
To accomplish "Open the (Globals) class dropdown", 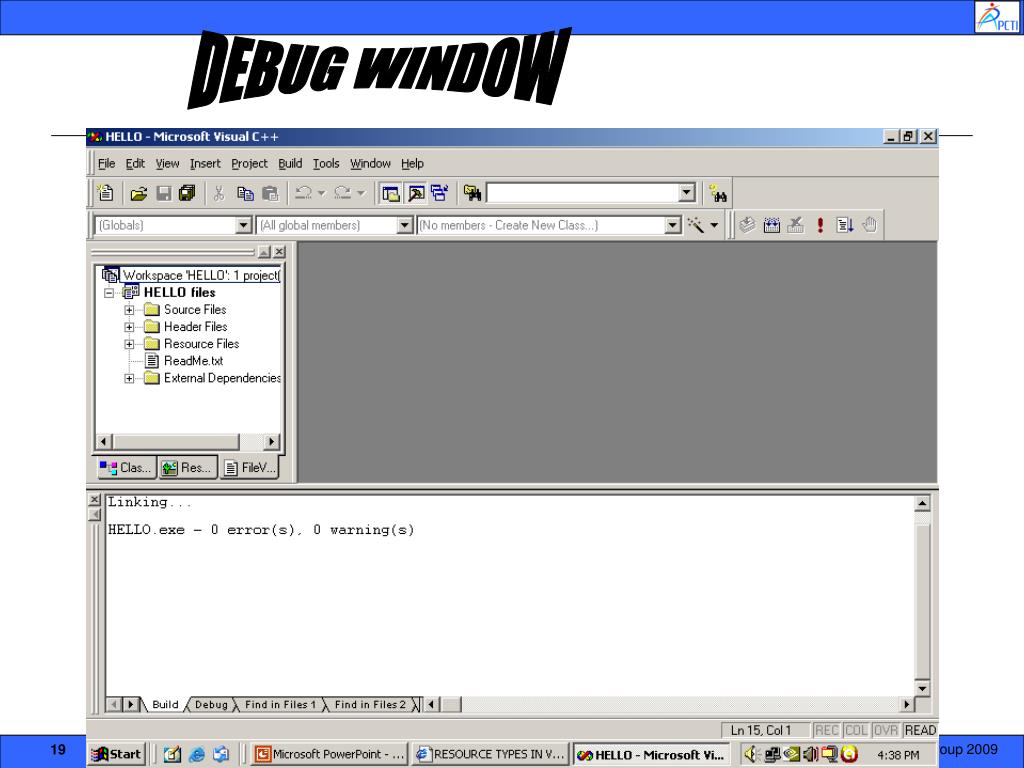I will (244, 225).
